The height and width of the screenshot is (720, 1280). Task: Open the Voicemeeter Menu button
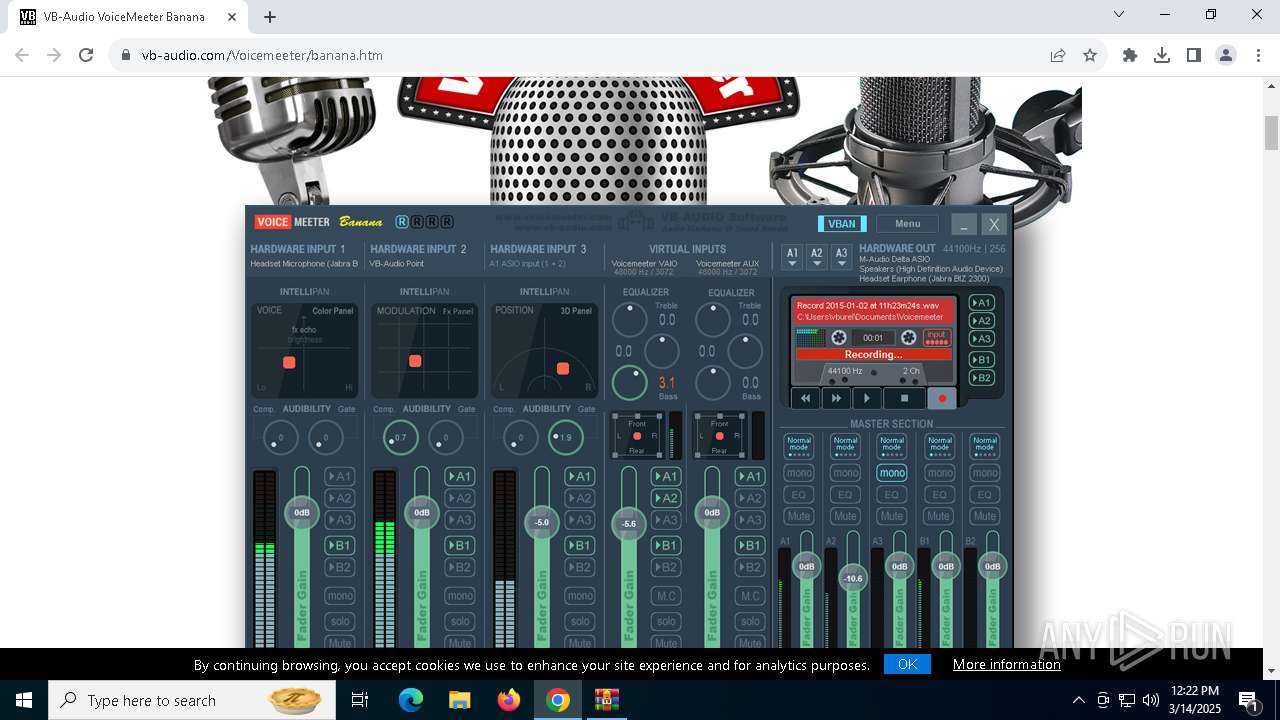[907, 224]
